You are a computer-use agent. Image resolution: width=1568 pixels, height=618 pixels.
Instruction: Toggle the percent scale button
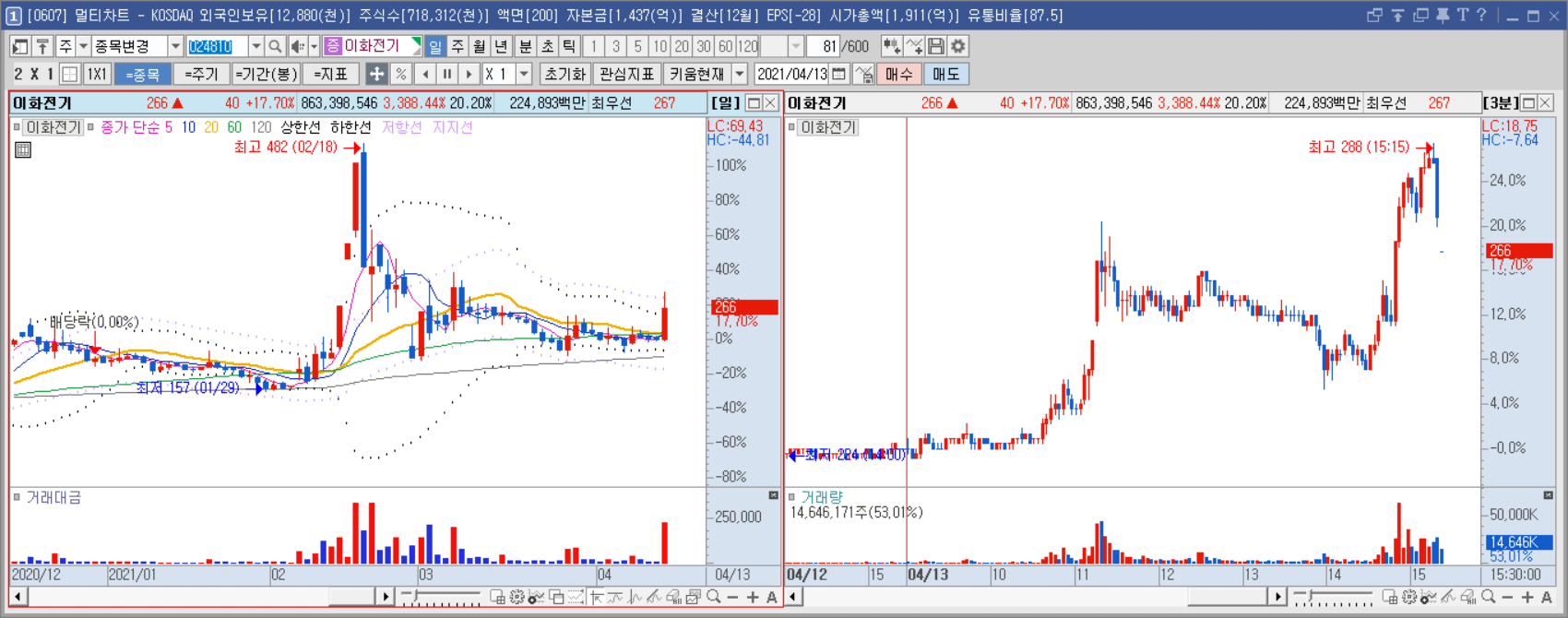pos(400,74)
